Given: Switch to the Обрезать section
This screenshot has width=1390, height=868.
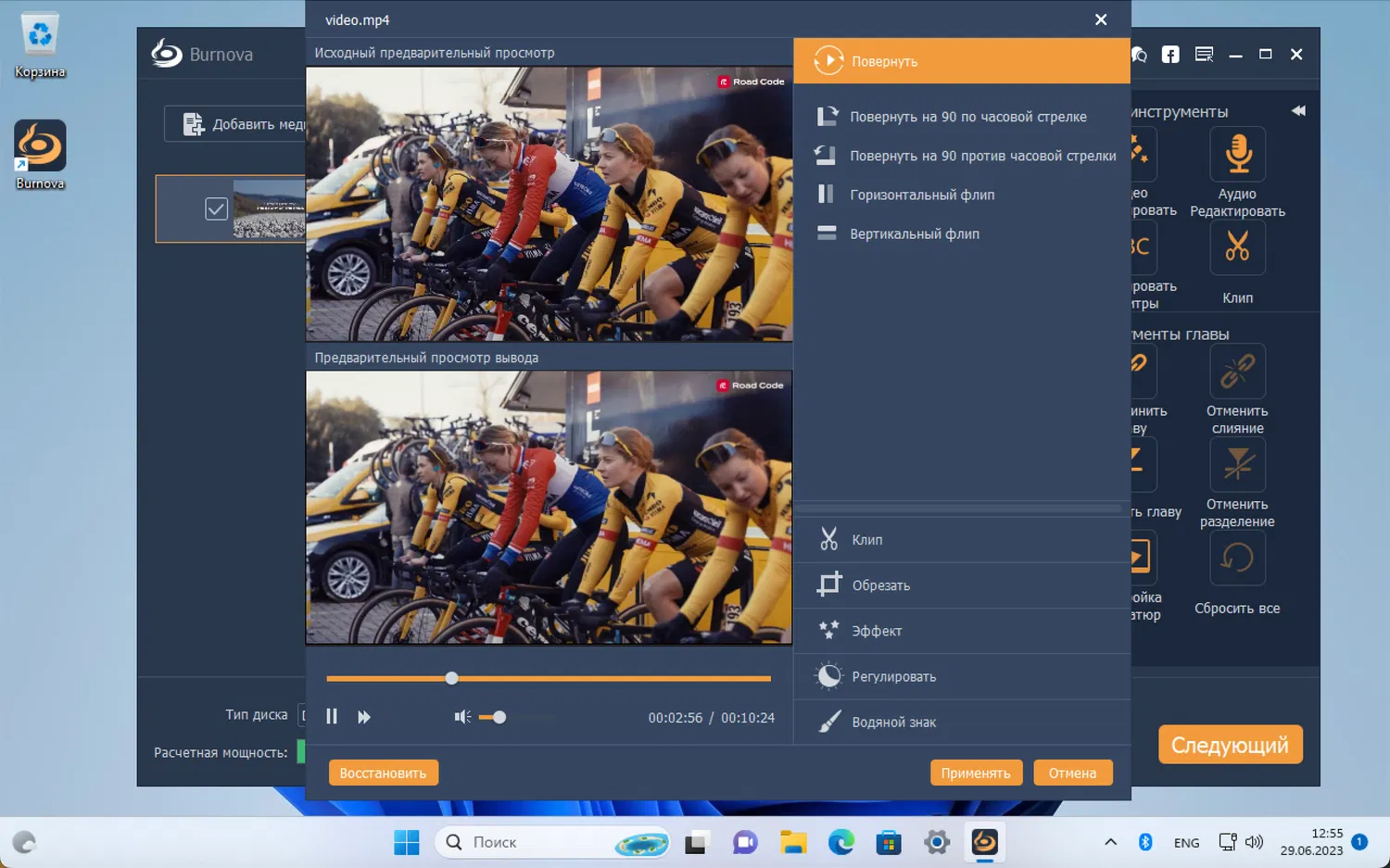Looking at the screenshot, I should [962, 585].
